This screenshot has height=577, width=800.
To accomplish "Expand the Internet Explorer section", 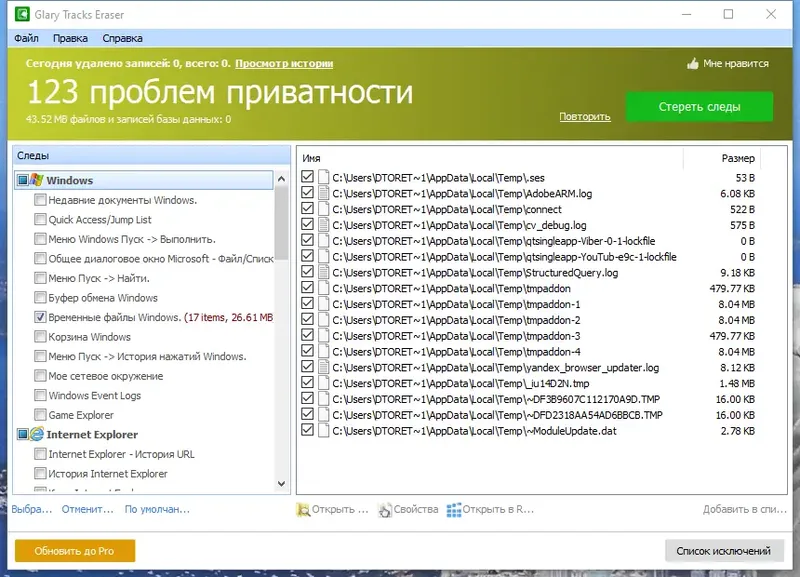I will pos(22,434).
